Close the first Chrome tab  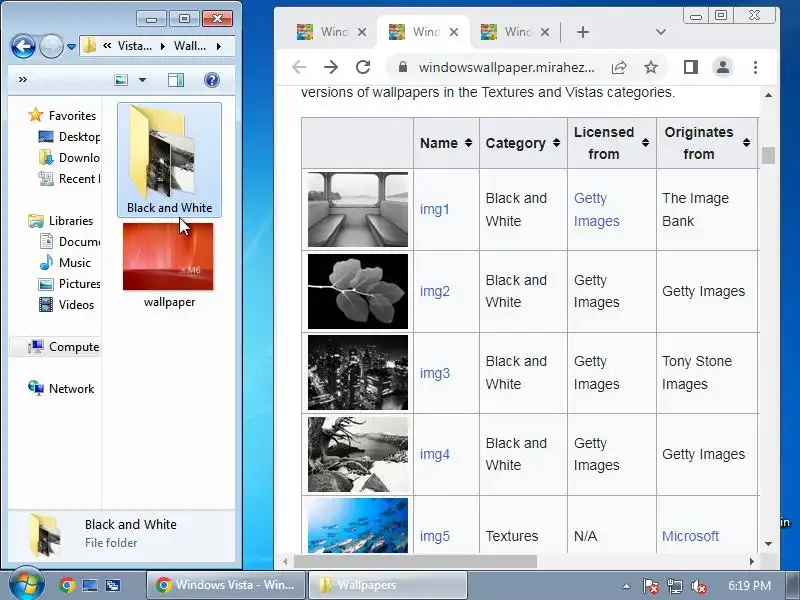362,32
